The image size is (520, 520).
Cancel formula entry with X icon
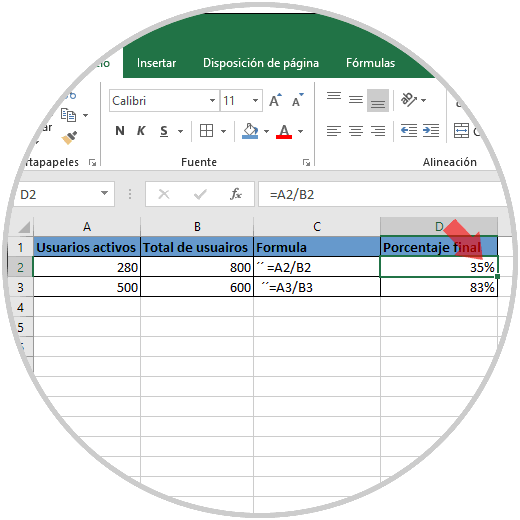tap(164, 194)
